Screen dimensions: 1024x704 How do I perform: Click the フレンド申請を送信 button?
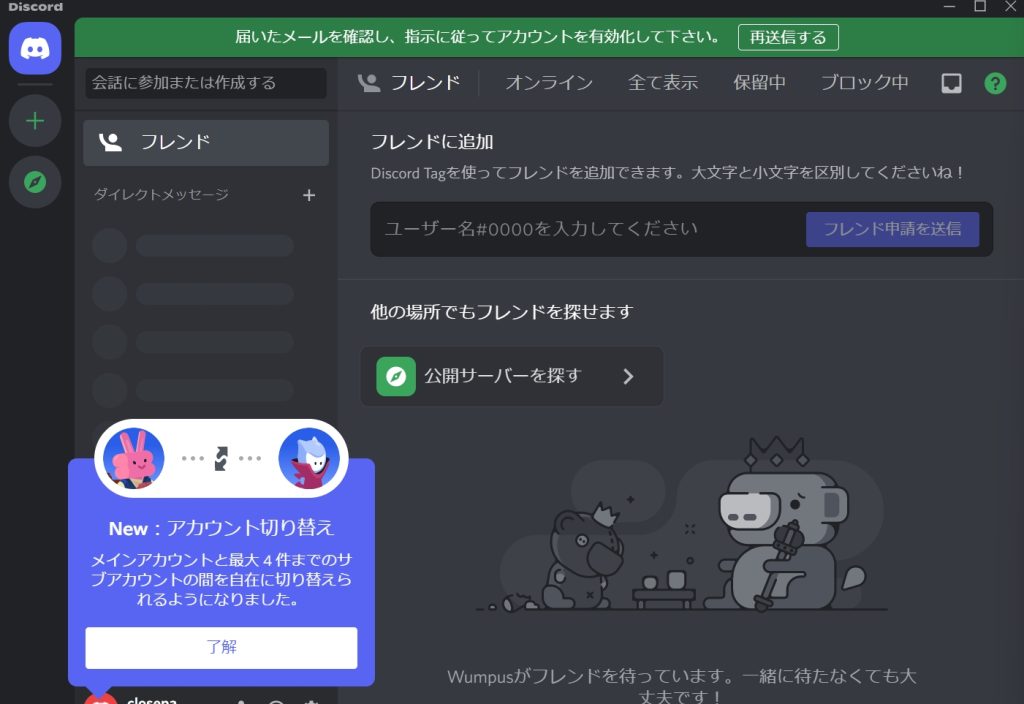[892, 229]
